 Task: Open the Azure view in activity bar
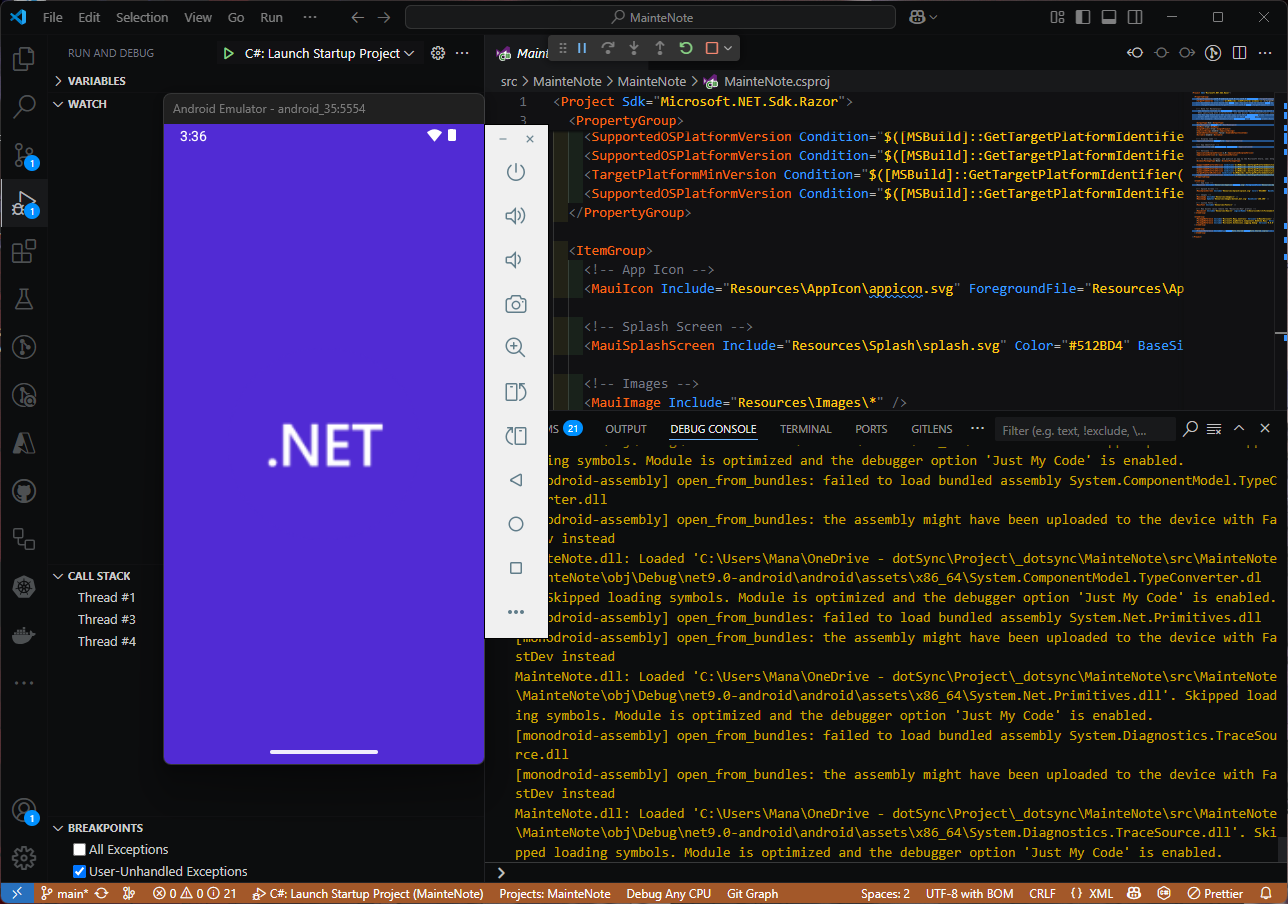coord(23,443)
